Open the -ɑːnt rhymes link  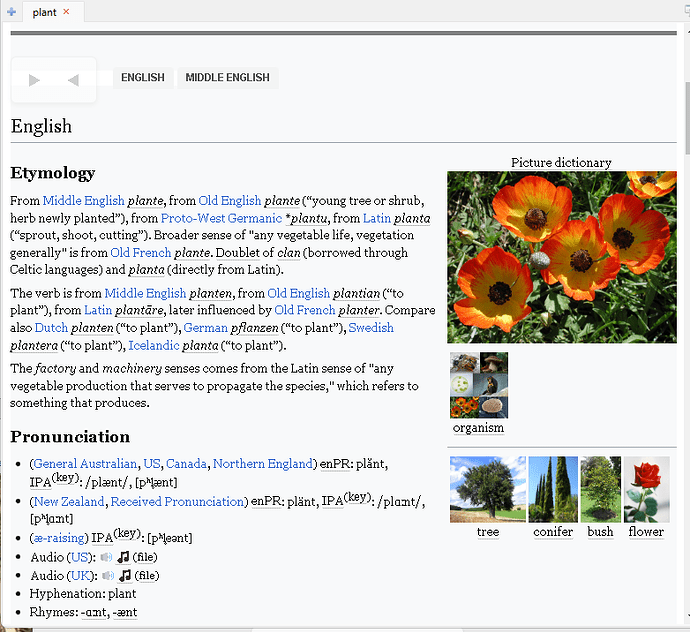tap(94, 613)
